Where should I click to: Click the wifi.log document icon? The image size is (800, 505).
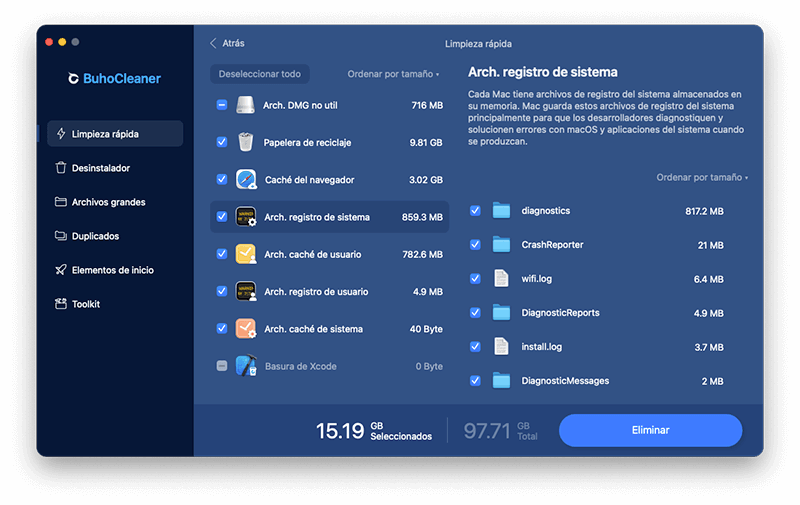501,279
